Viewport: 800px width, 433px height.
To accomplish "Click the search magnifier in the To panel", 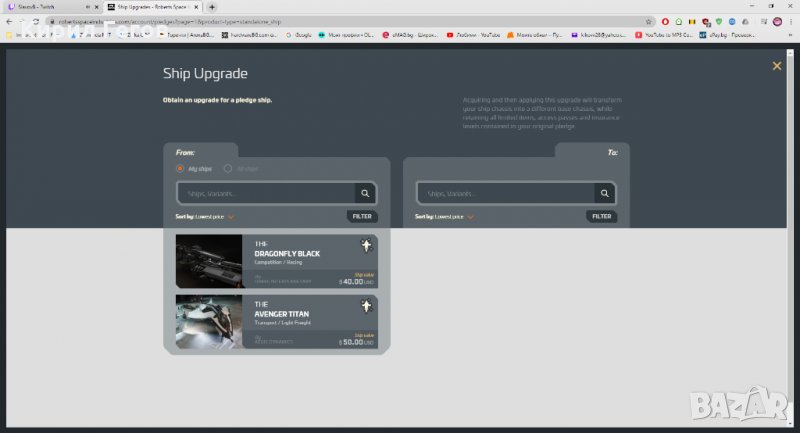I will pyautogui.click(x=603, y=194).
